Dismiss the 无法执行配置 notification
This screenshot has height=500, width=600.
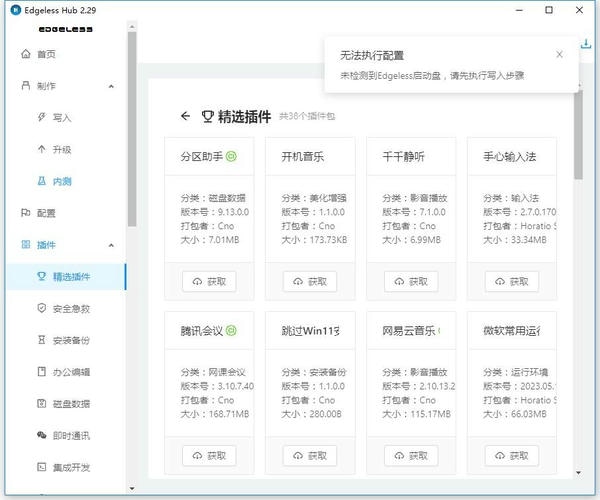(x=559, y=54)
